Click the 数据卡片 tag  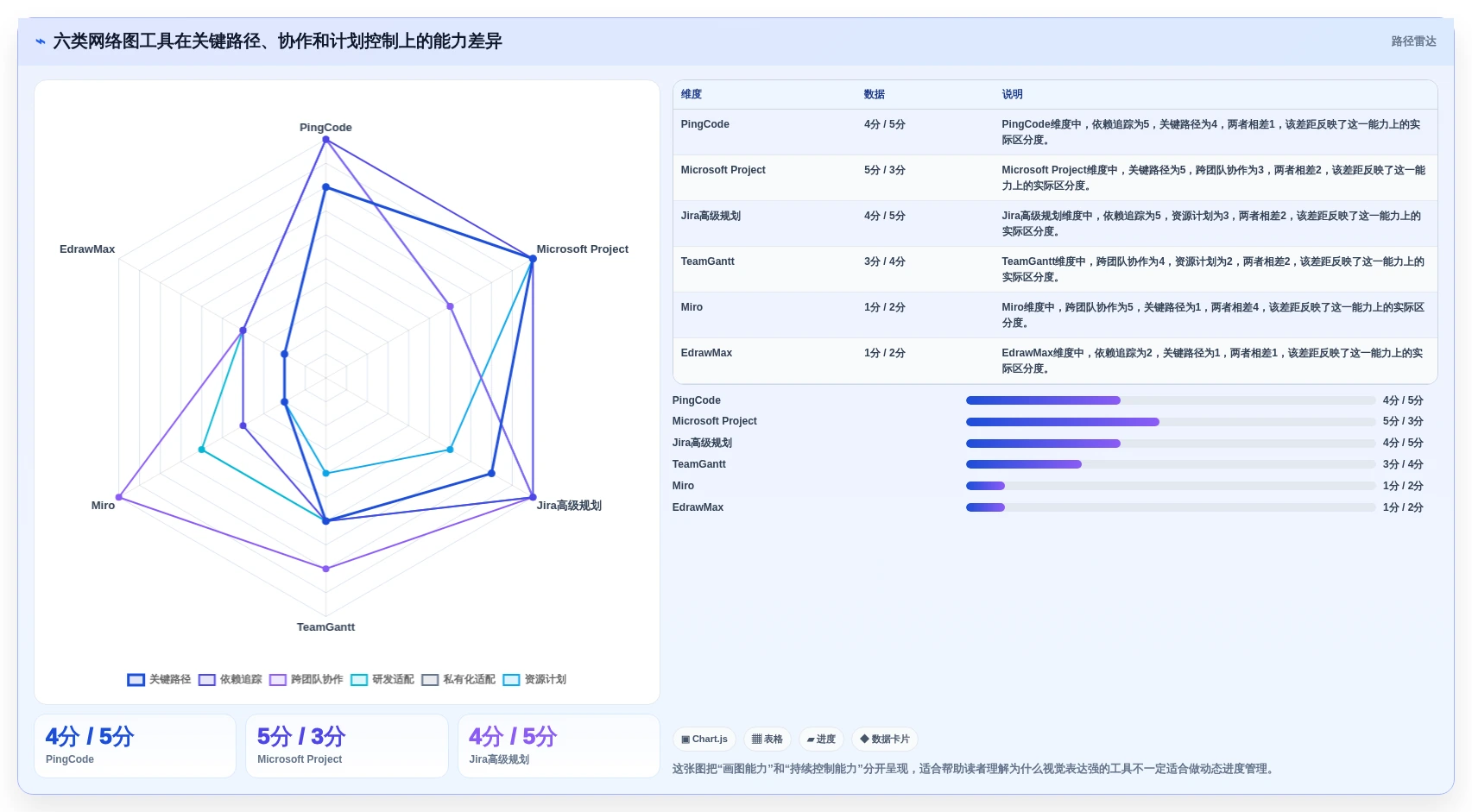(x=885, y=739)
